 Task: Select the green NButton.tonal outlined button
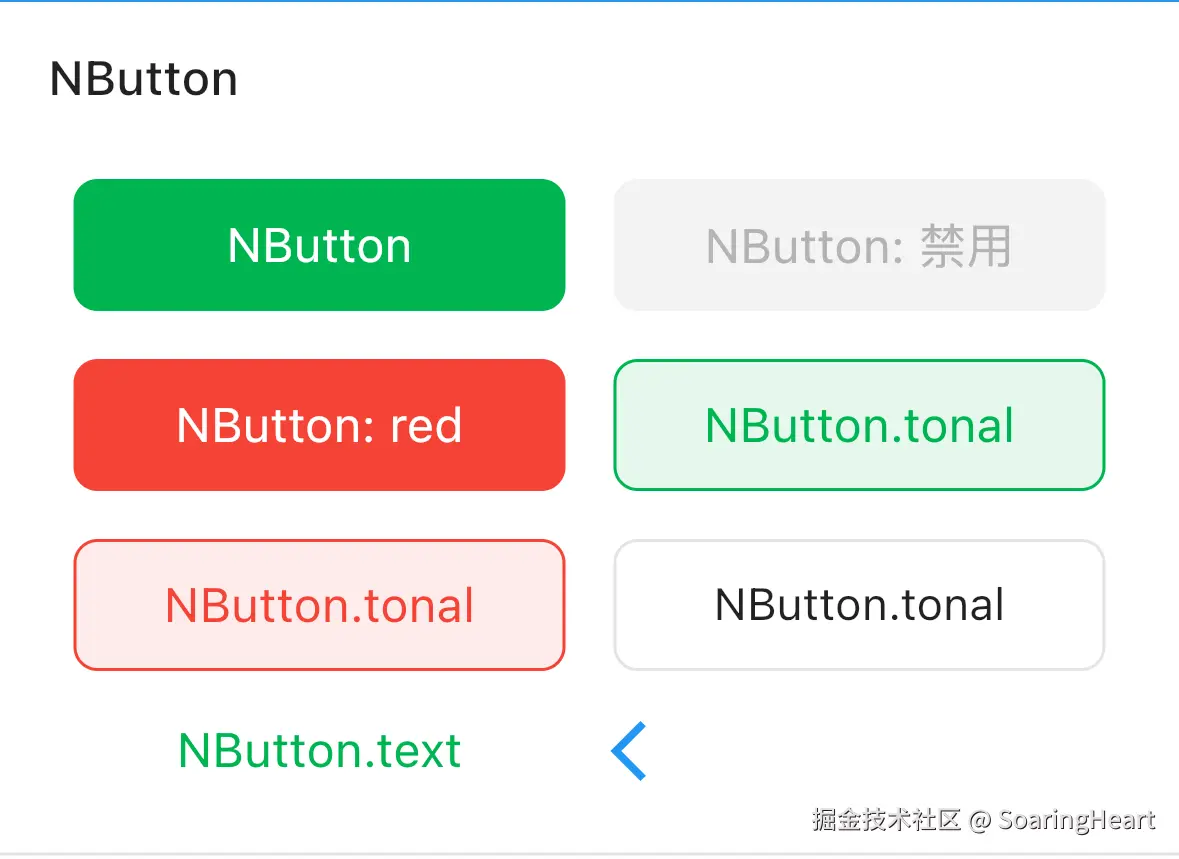(859, 425)
